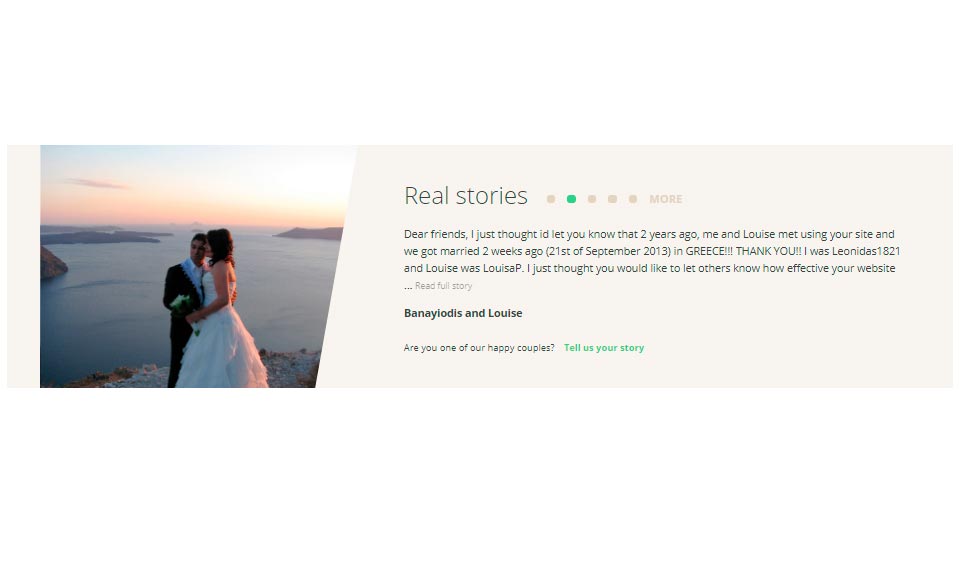Open the MORE stories link

pyautogui.click(x=666, y=199)
